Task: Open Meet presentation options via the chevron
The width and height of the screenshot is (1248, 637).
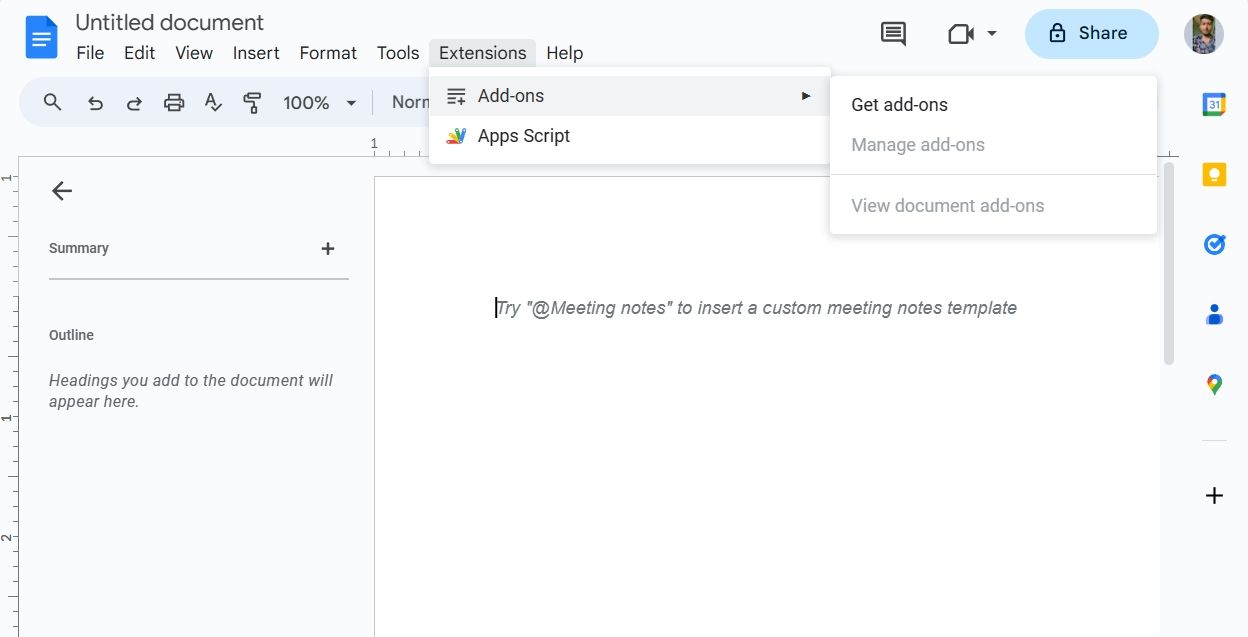Action: pos(991,33)
